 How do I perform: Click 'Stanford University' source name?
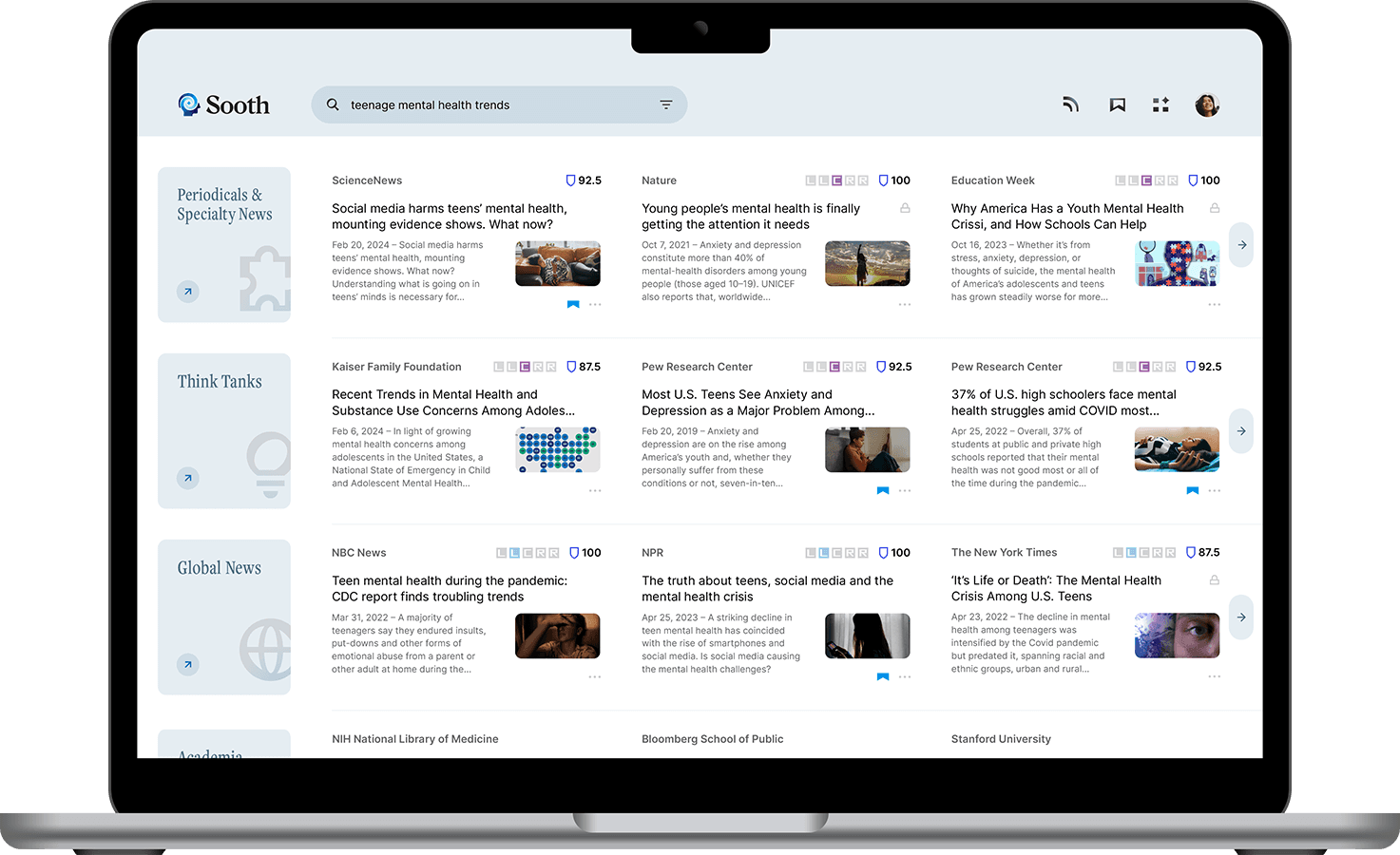(1001, 739)
